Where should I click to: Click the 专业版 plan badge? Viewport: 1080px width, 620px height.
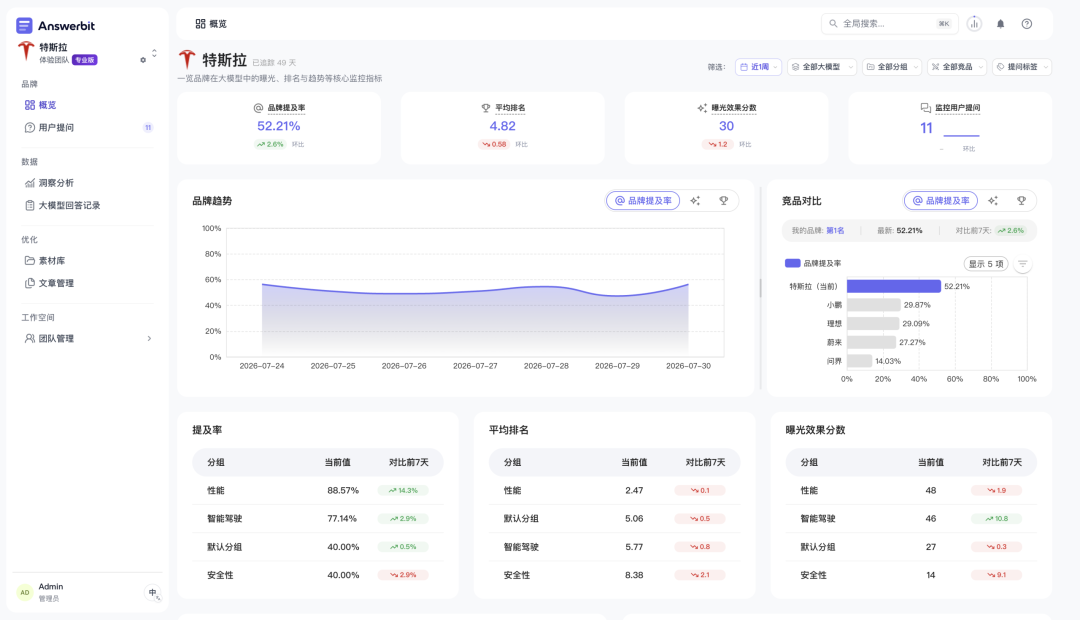85,60
